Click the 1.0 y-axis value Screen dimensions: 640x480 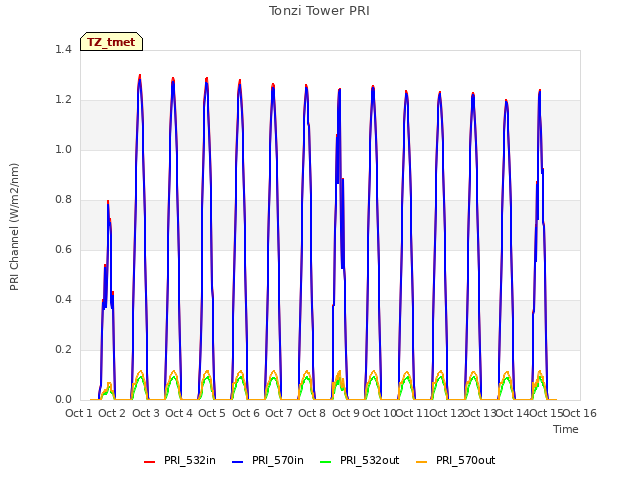63,150
